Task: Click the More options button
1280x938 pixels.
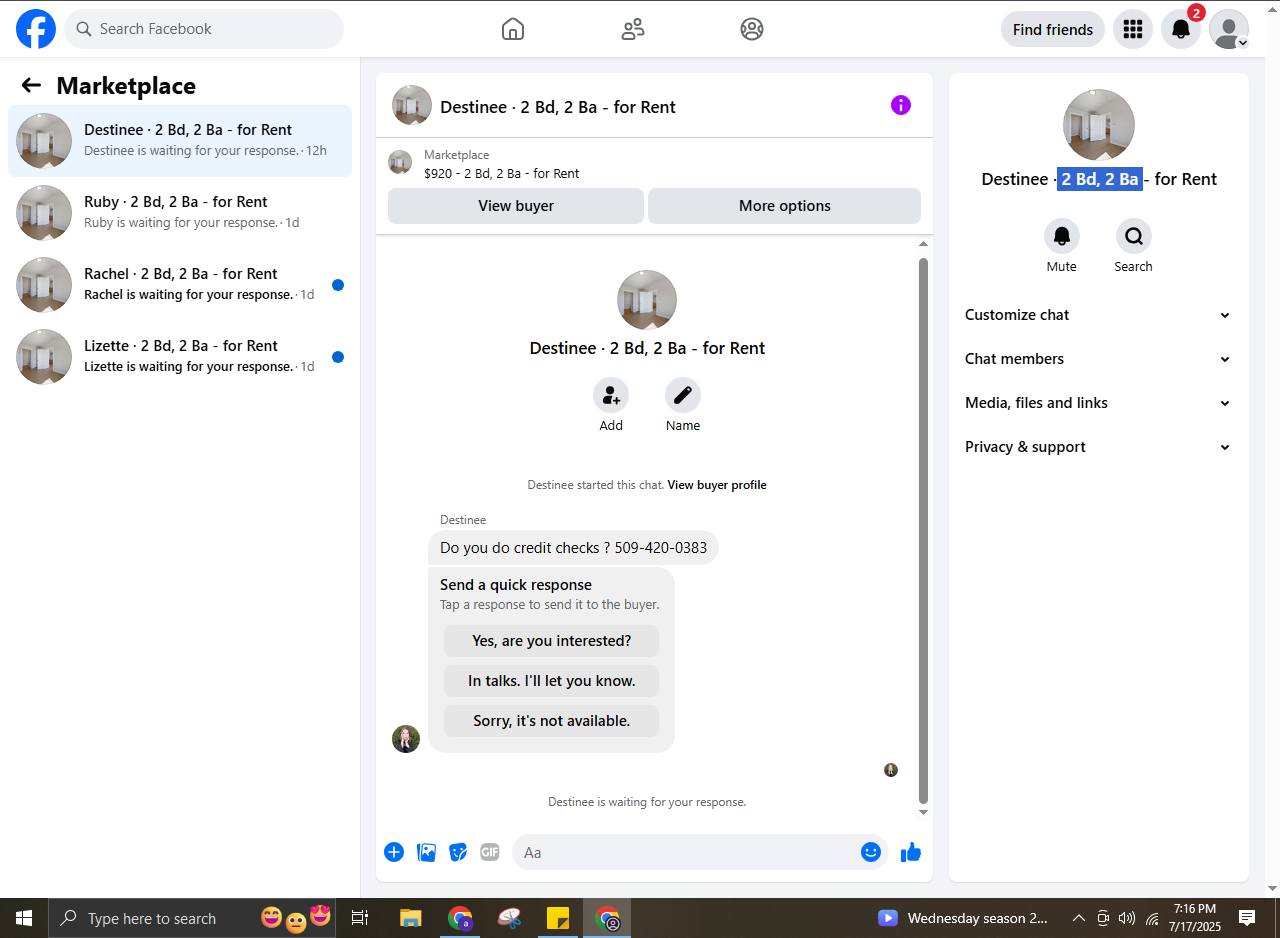Action: [x=784, y=206]
